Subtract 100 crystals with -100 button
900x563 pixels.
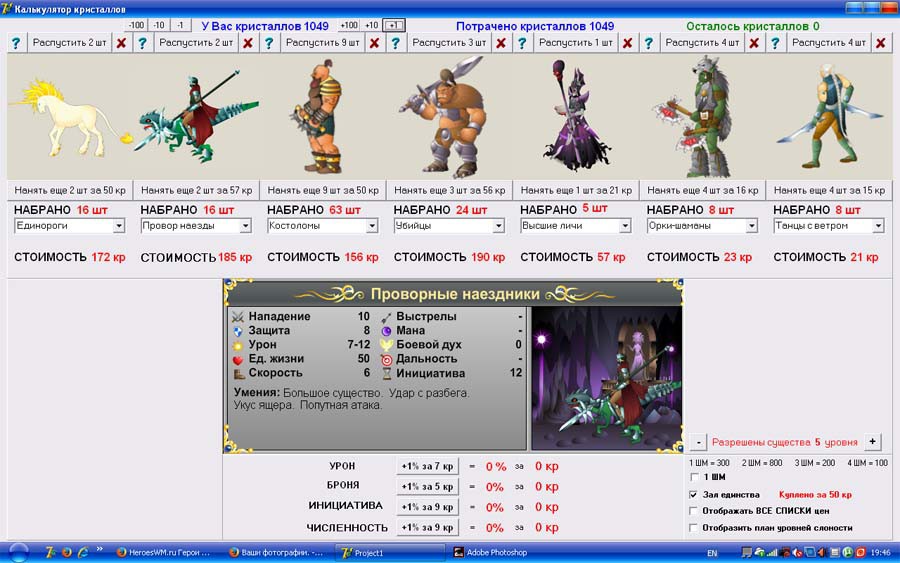pyautogui.click(x=136, y=25)
